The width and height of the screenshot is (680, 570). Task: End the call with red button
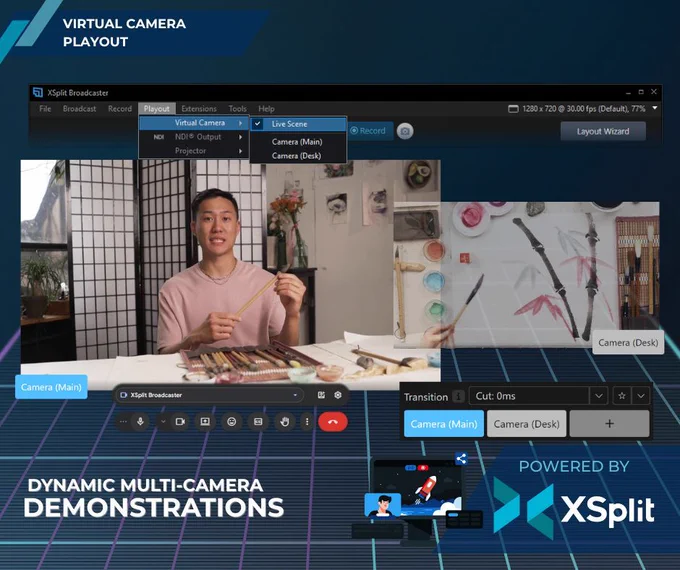coord(333,422)
